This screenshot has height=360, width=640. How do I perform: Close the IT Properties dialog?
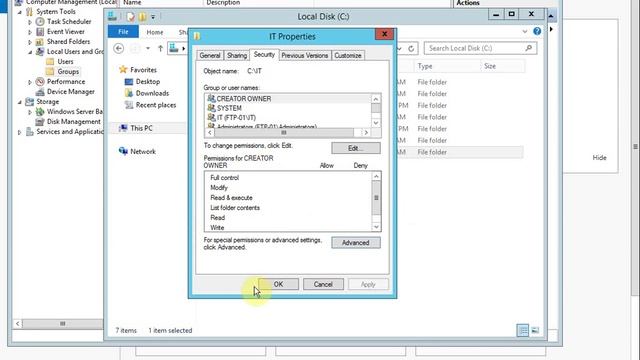[x=384, y=34]
